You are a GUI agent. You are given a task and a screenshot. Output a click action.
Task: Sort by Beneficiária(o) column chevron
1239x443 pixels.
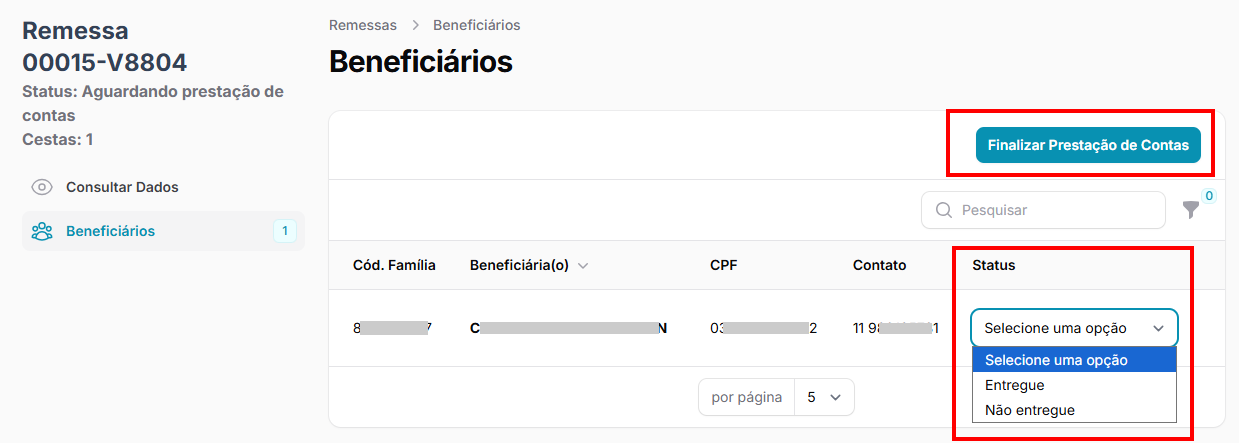click(x=583, y=266)
